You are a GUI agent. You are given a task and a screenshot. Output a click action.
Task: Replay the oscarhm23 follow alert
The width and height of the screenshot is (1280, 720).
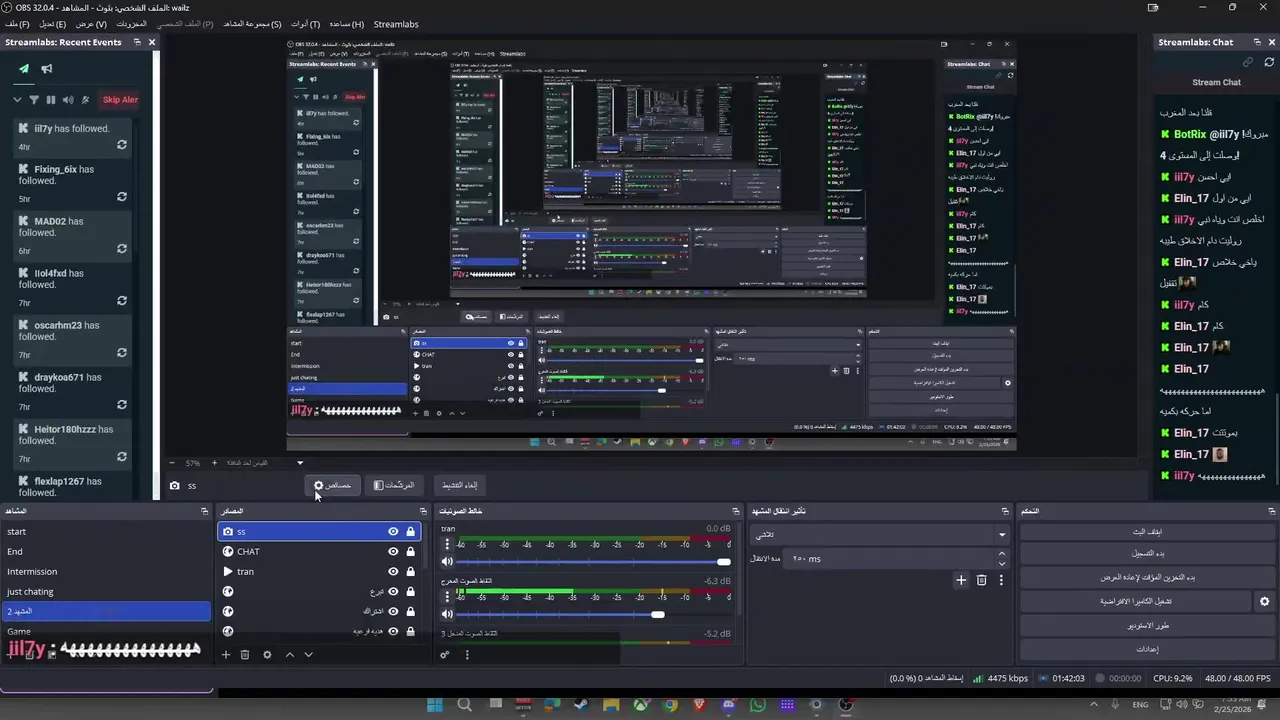pos(122,353)
